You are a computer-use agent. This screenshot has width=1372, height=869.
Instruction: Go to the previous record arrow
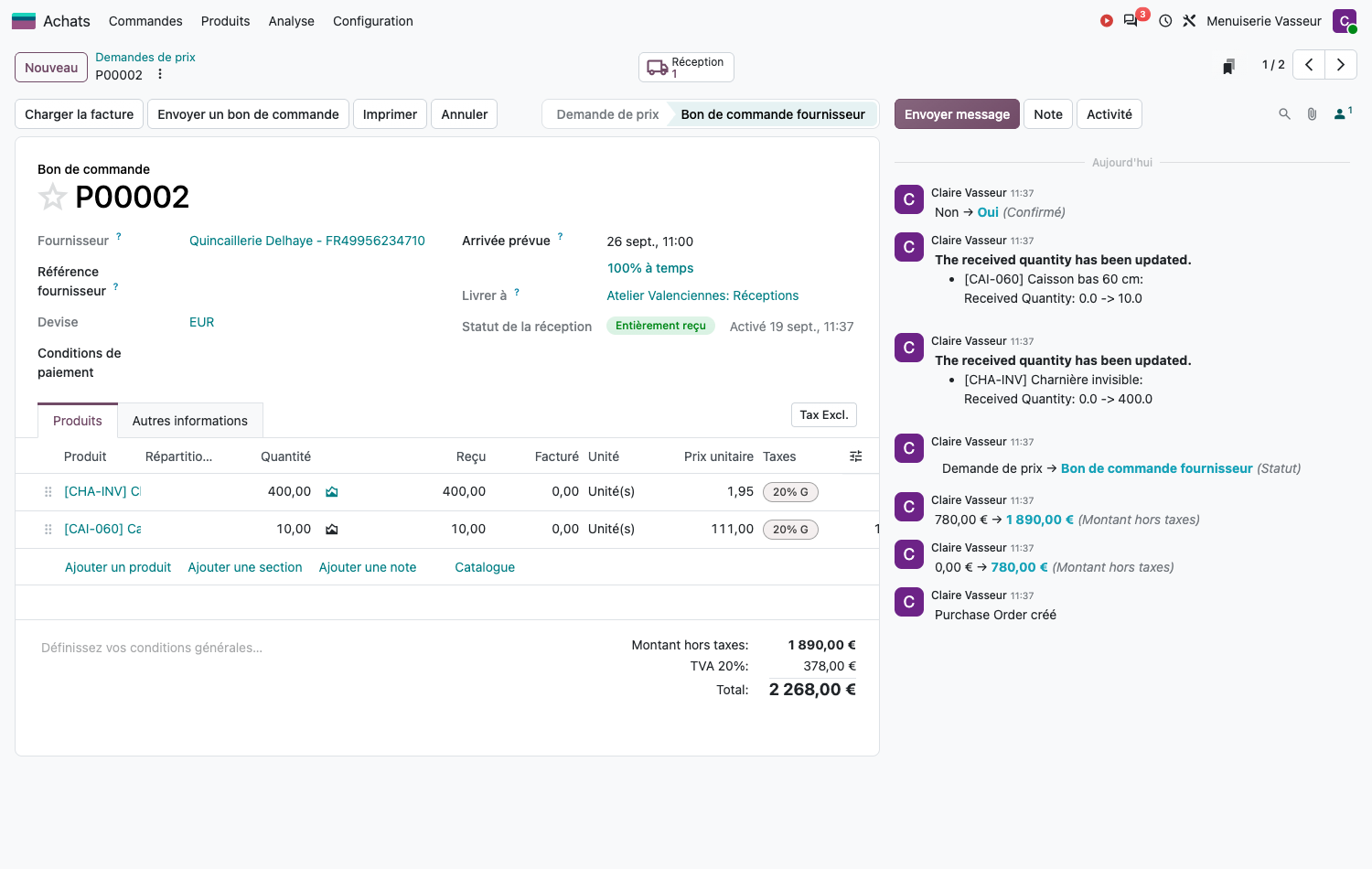coord(1309,65)
